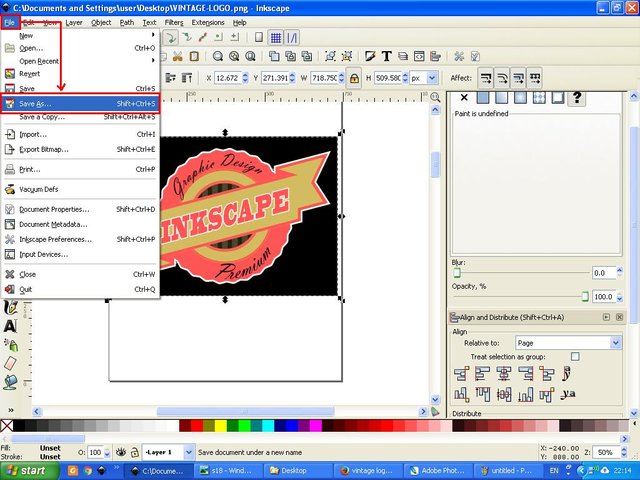Image resolution: width=640 pixels, height=480 pixels.
Task: Open the Relative to Page dropdown
Action: click(569, 343)
